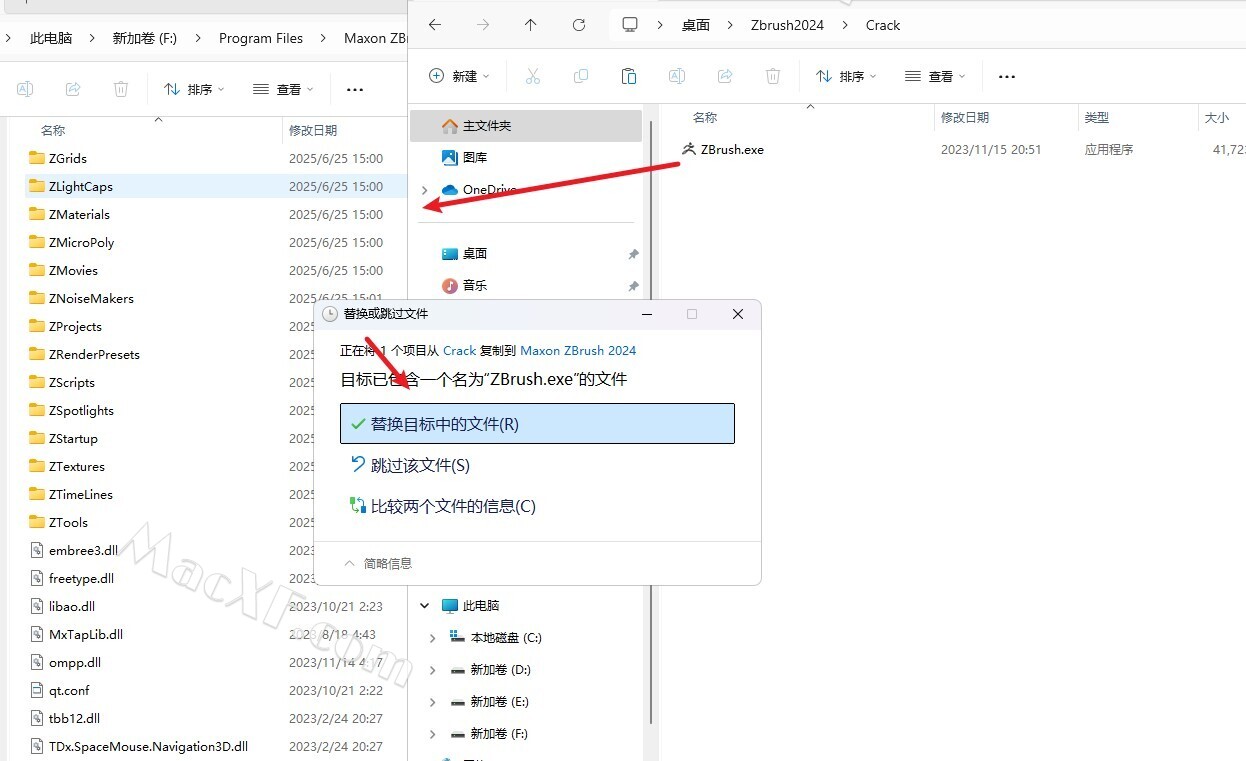Viewport: 1246px width, 761px height.
Task: Click Program Files breadcrumb in left window
Action: pos(261,38)
